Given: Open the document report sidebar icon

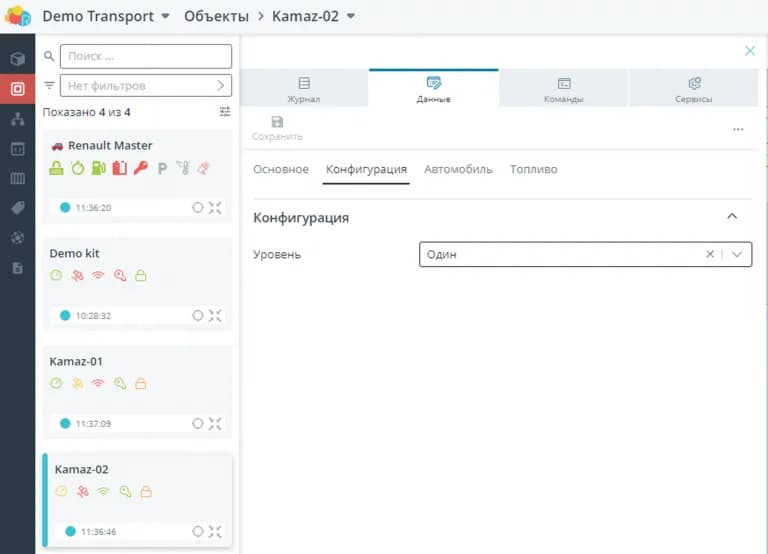Looking at the screenshot, I should (x=17, y=268).
